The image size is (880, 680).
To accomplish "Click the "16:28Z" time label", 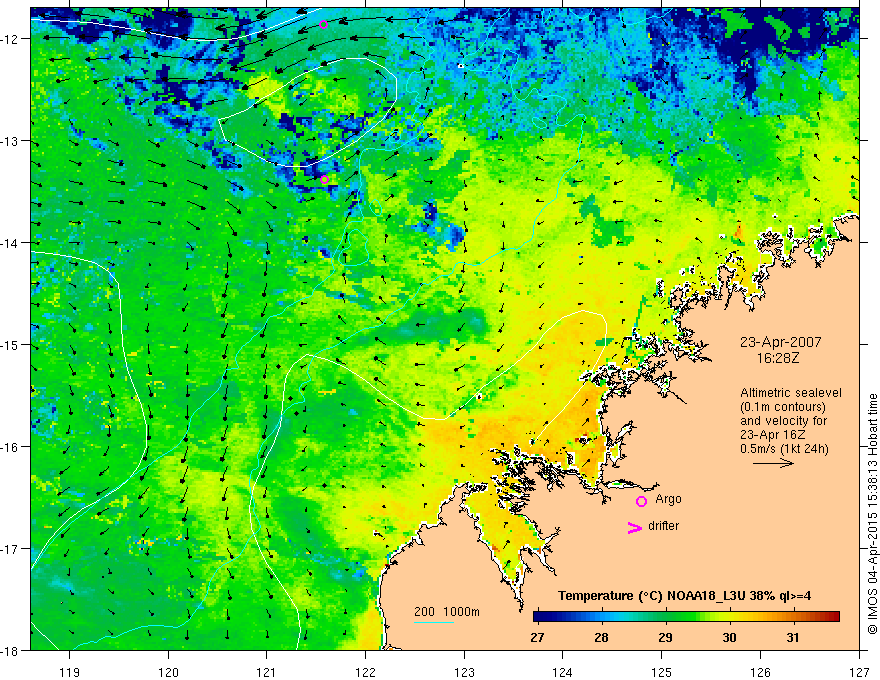I will pyautogui.click(x=777, y=358).
